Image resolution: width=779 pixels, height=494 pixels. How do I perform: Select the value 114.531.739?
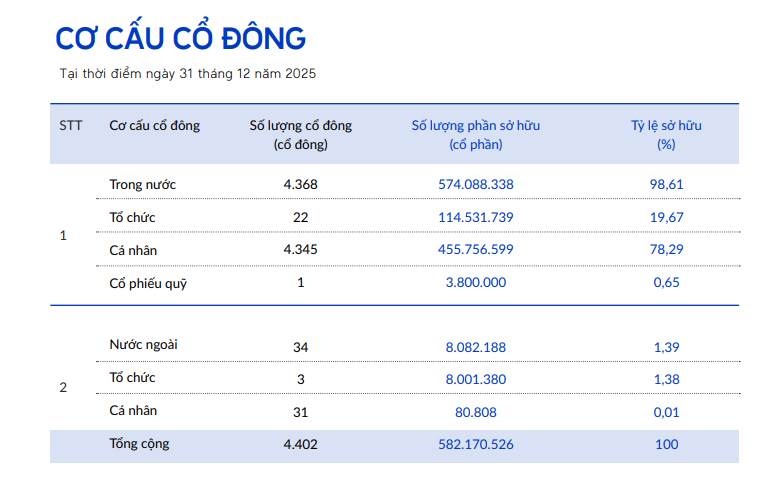point(475,217)
